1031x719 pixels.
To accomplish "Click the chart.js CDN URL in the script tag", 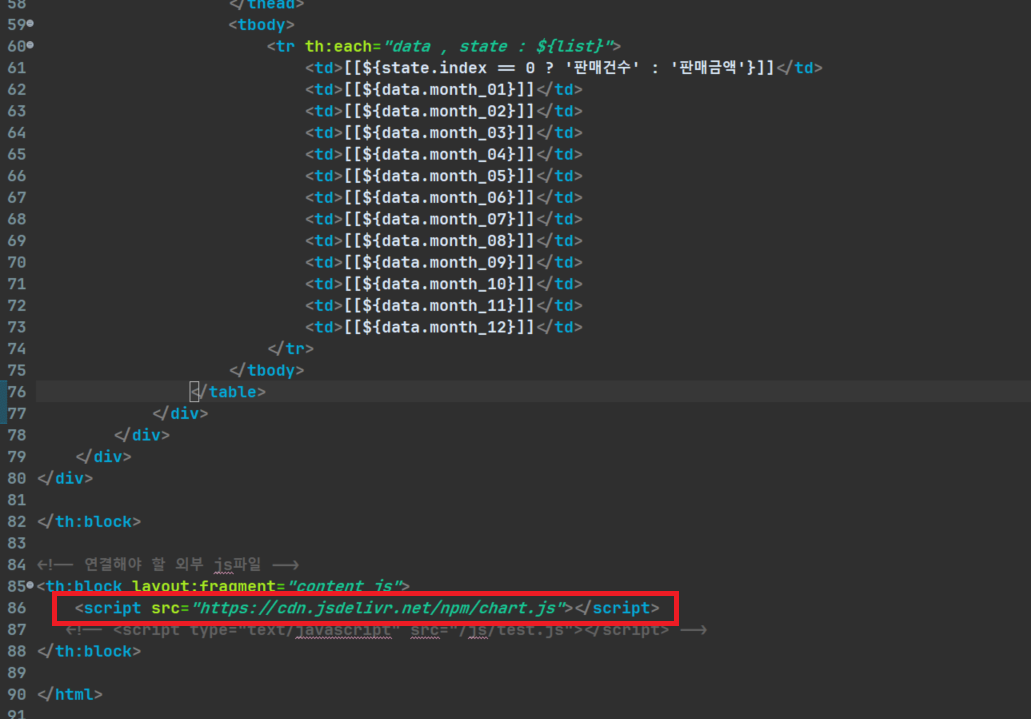I will 377,608.
